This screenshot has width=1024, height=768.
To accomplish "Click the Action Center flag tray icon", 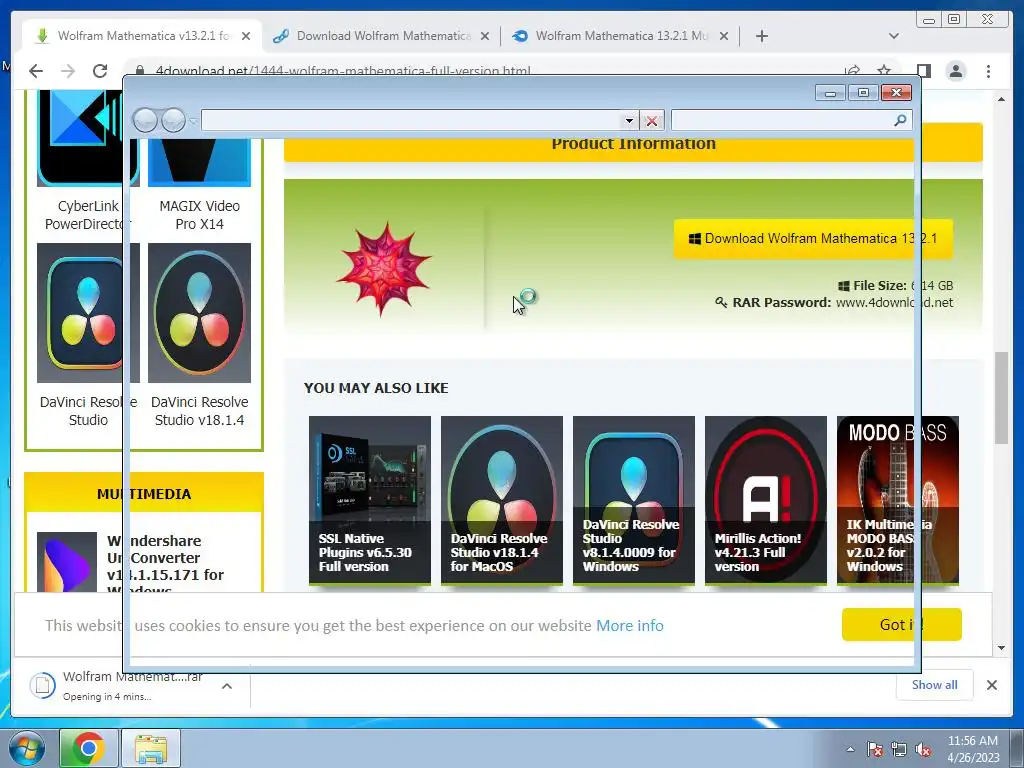I will pos(874,750).
